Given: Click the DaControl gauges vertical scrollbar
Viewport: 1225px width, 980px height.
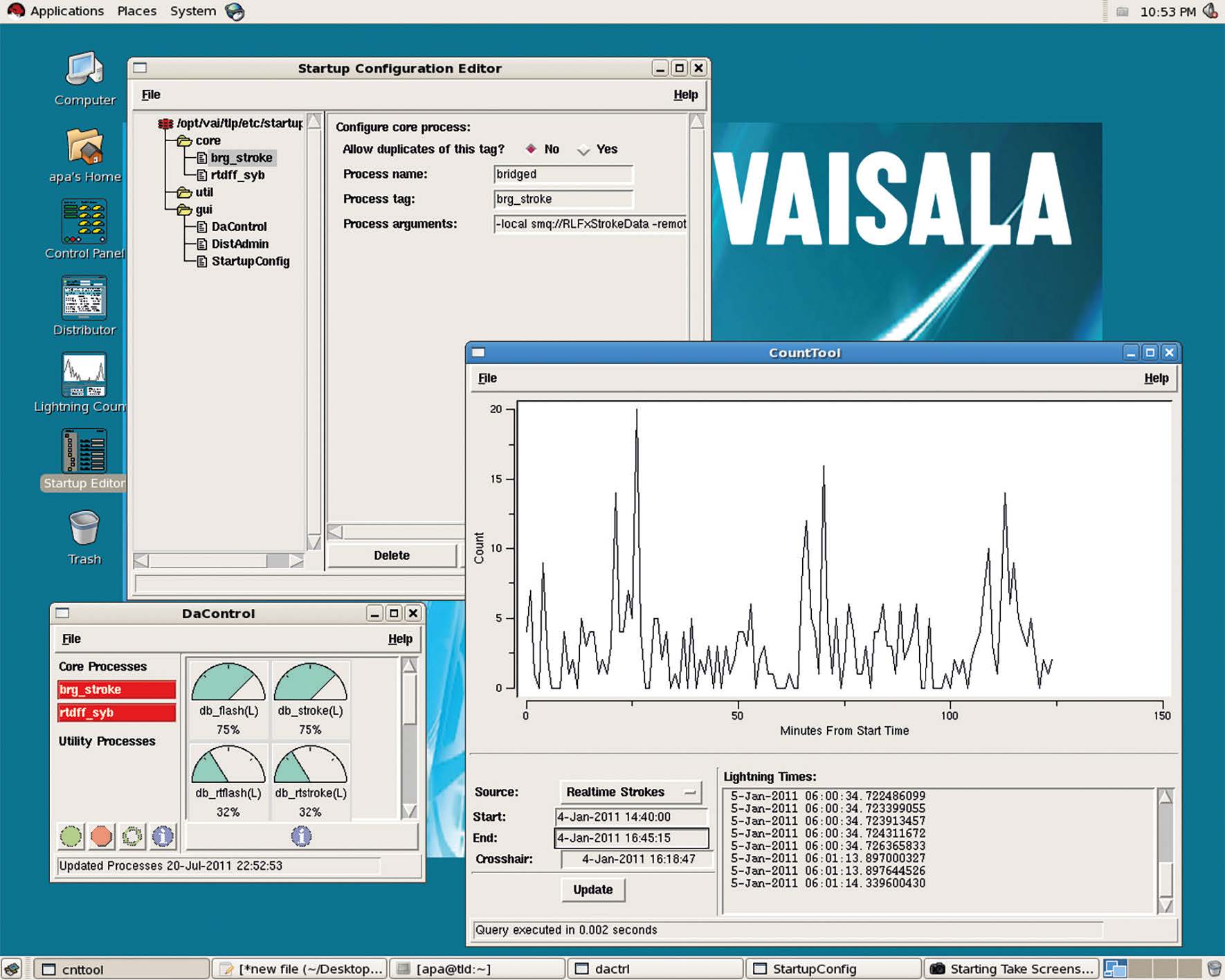Looking at the screenshot, I should pos(409,738).
